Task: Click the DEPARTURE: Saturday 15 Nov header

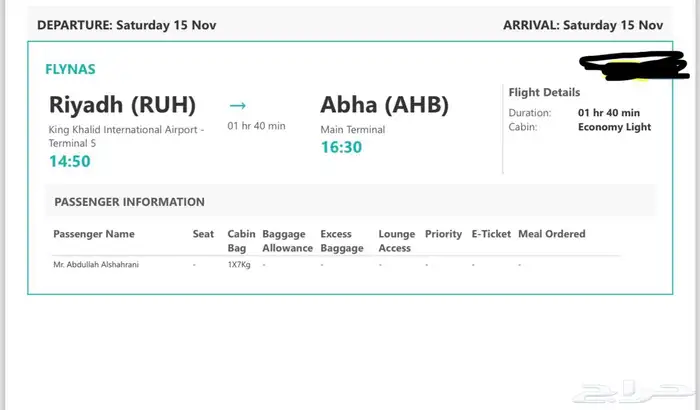Action: click(127, 25)
